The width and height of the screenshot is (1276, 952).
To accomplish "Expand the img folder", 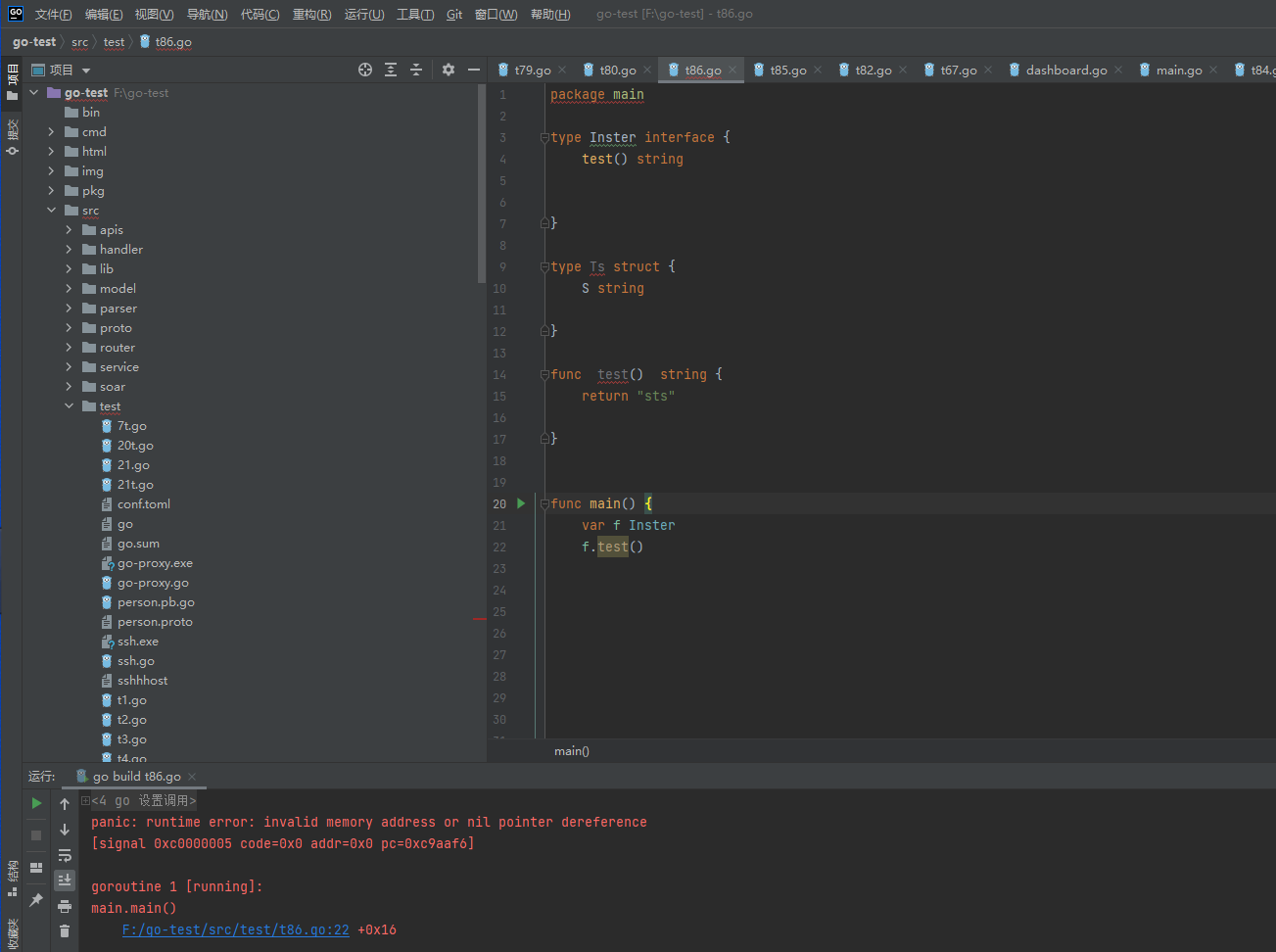I will click(x=51, y=171).
